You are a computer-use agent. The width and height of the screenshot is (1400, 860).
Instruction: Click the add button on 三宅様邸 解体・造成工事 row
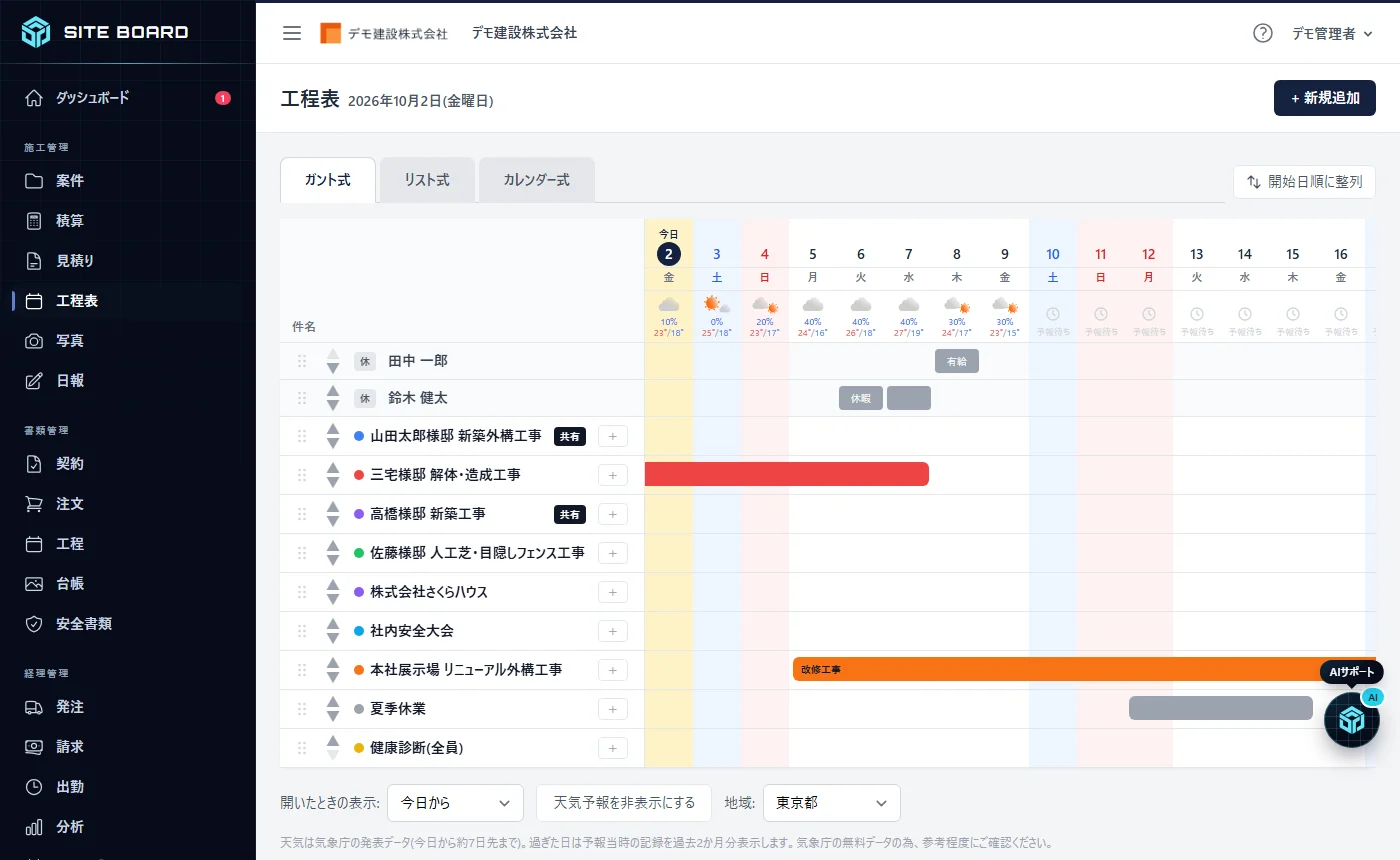pyautogui.click(x=613, y=475)
